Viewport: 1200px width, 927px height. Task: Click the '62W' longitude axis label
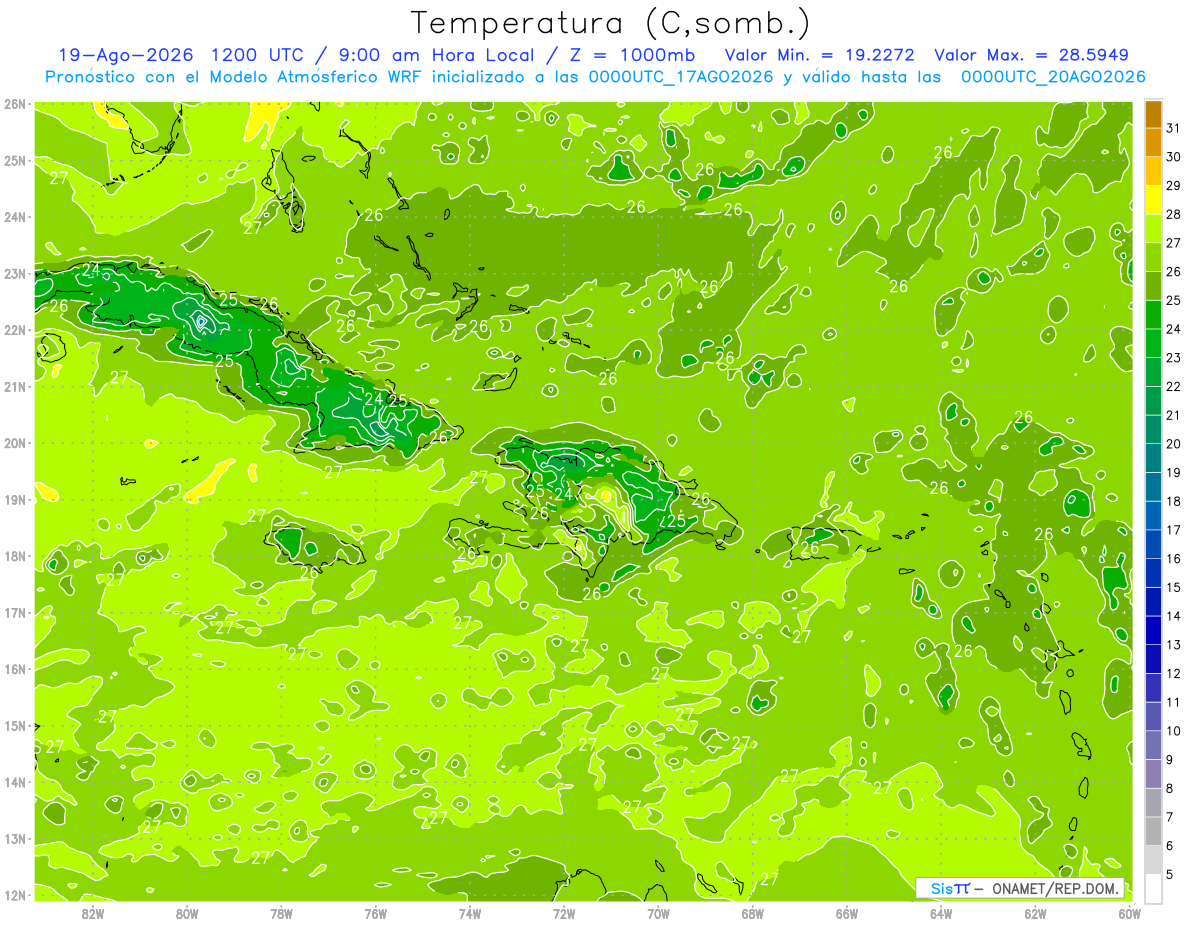pyautogui.click(x=1035, y=913)
